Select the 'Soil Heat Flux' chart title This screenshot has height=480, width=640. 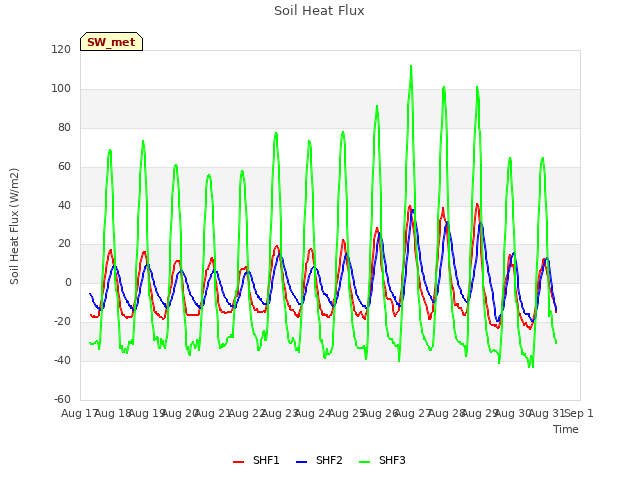pyautogui.click(x=319, y=11)
